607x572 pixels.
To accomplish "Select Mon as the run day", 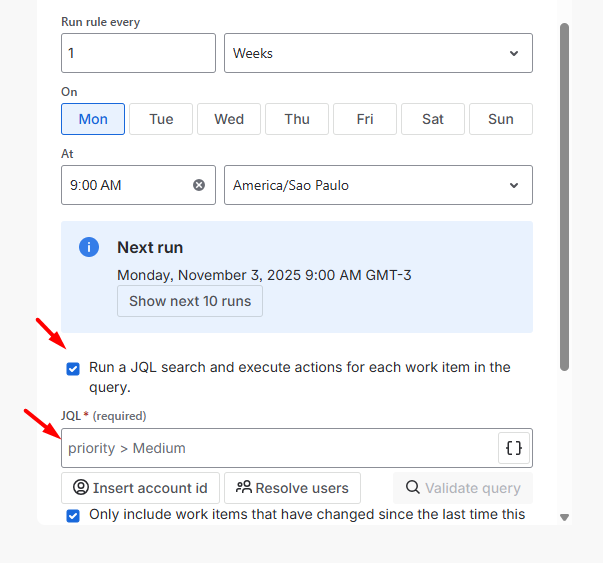I will tap(93, 119).
